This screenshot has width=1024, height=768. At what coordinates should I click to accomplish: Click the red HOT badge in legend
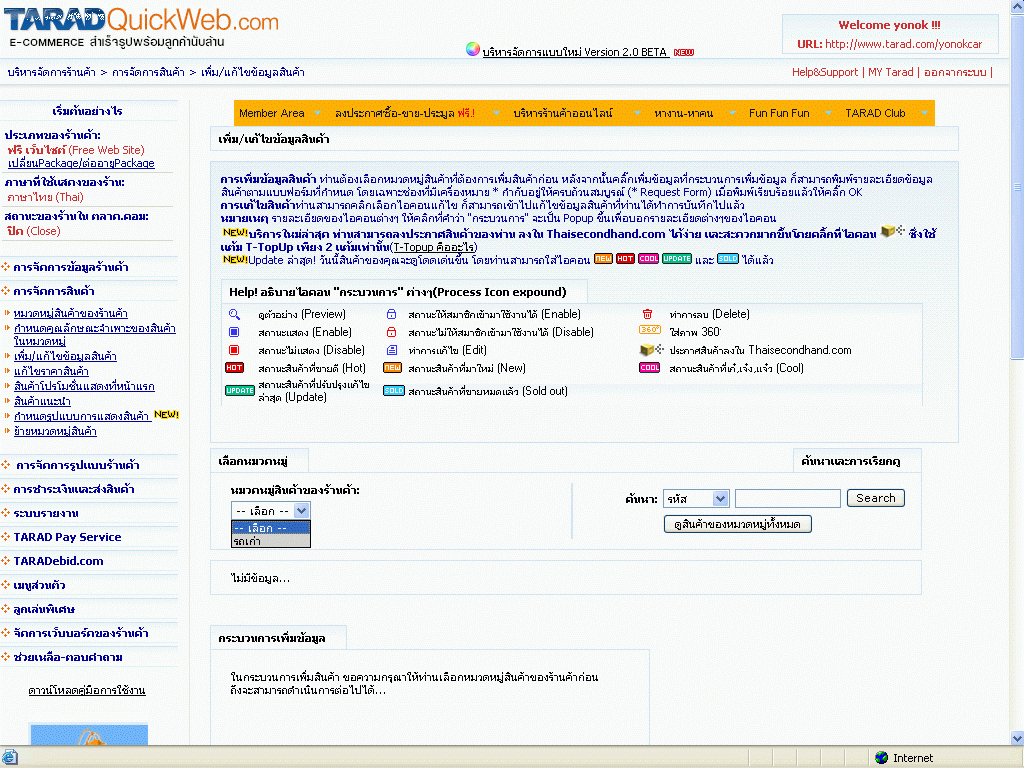click(234, 368)
